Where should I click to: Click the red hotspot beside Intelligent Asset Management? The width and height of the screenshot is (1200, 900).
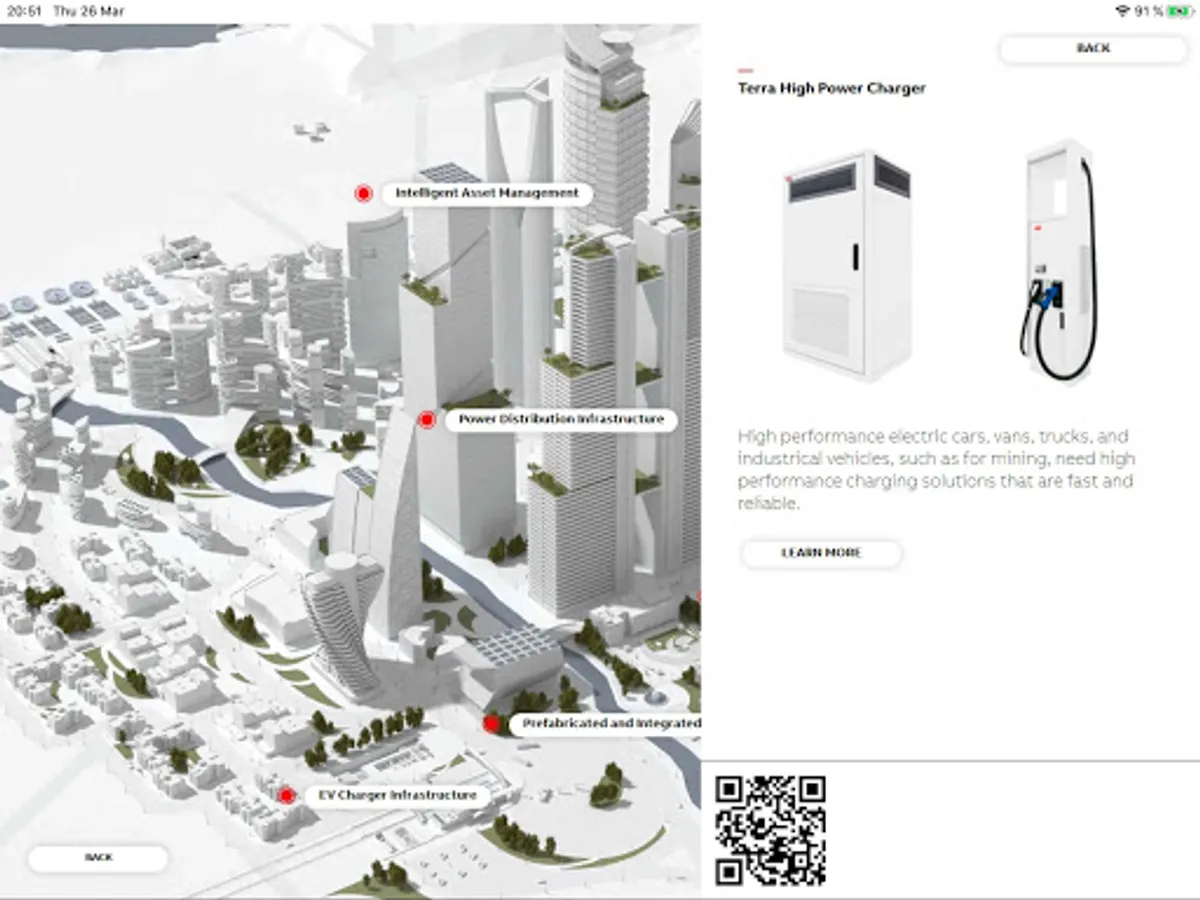[x=363, y=193]
